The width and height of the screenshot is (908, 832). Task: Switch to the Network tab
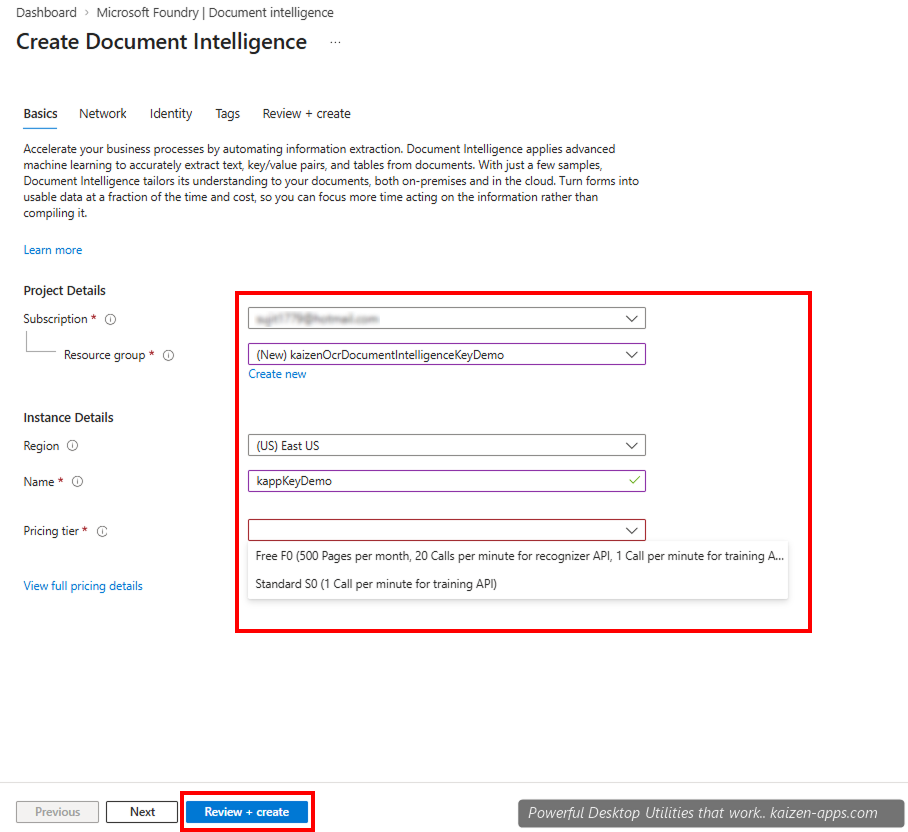102,113
